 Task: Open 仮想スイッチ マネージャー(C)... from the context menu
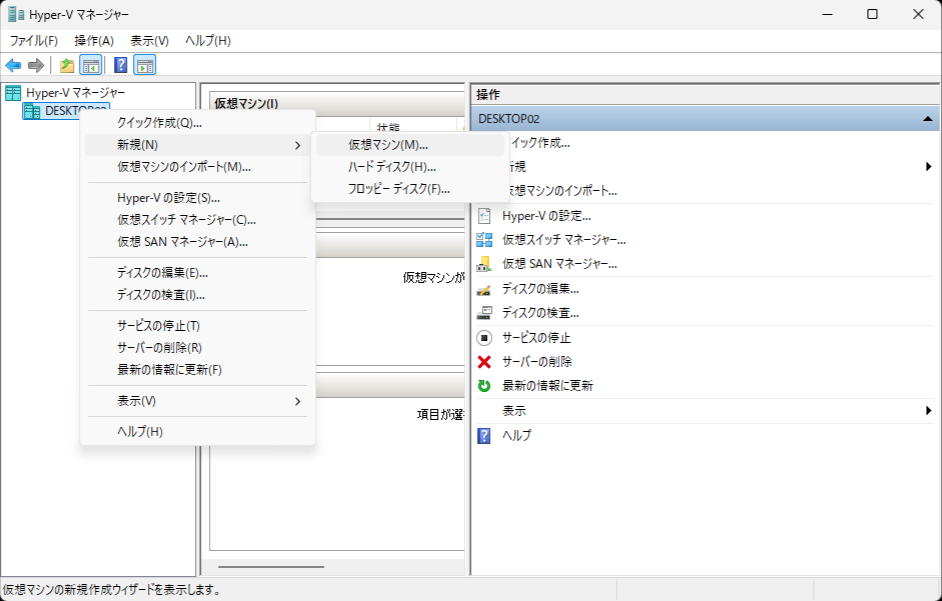pos(197,220)
